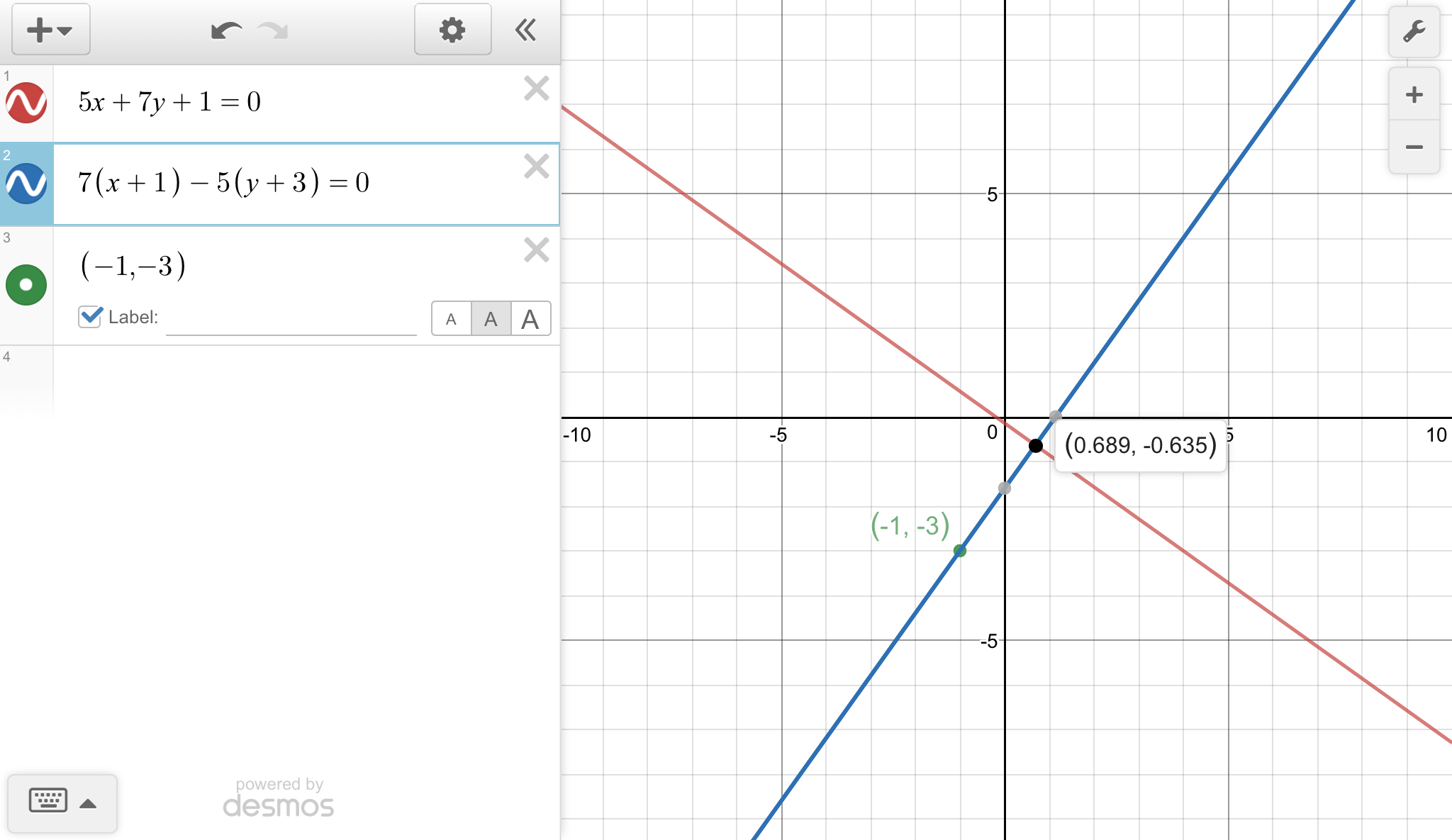This screenshot has height=840, width=1452.
Task: Zoom out on the graph
Action: pos(1414,147)
